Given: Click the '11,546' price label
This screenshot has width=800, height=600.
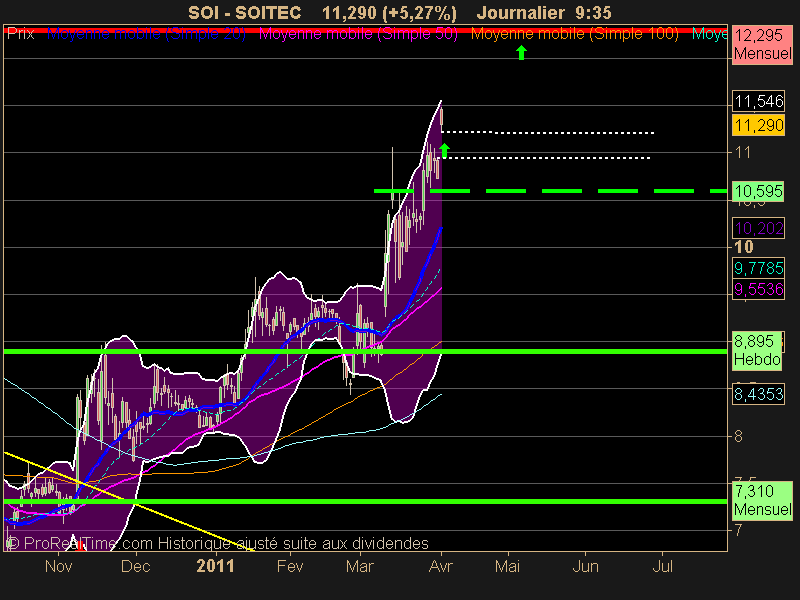Looking at the screenshot, I should pyautogui.click(x=759, y=101).
